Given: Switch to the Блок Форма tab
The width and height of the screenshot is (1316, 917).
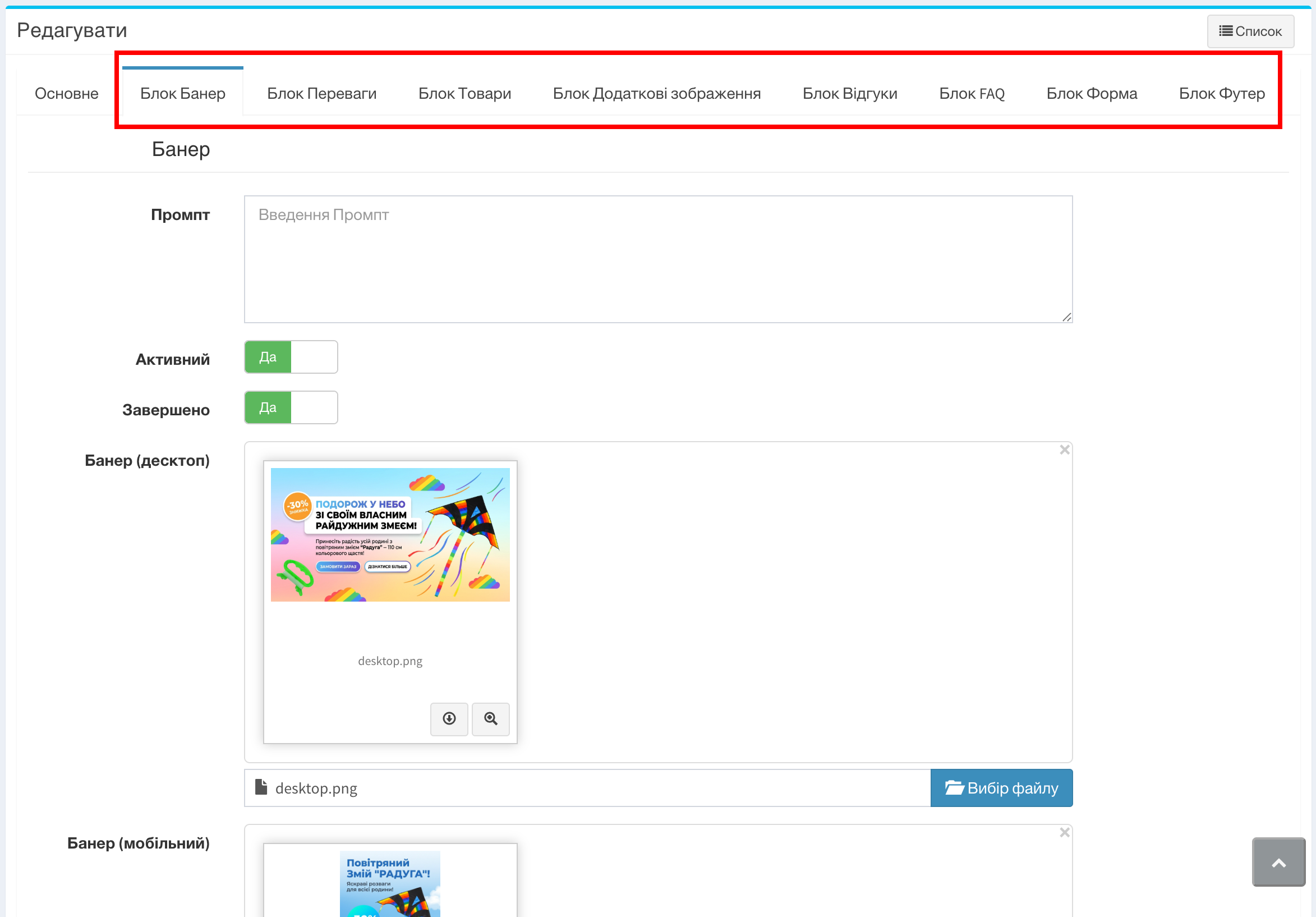Looking at the screenshot, I should (x=1091, y=93).
